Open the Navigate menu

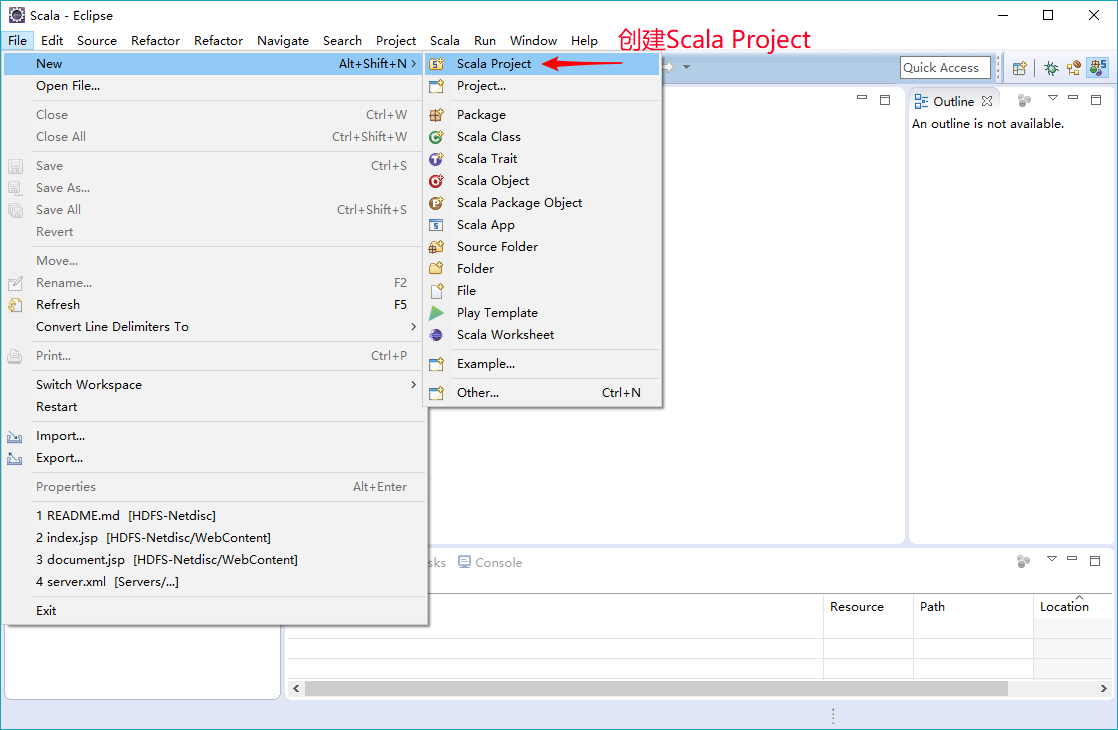click(x=283, y=41)
